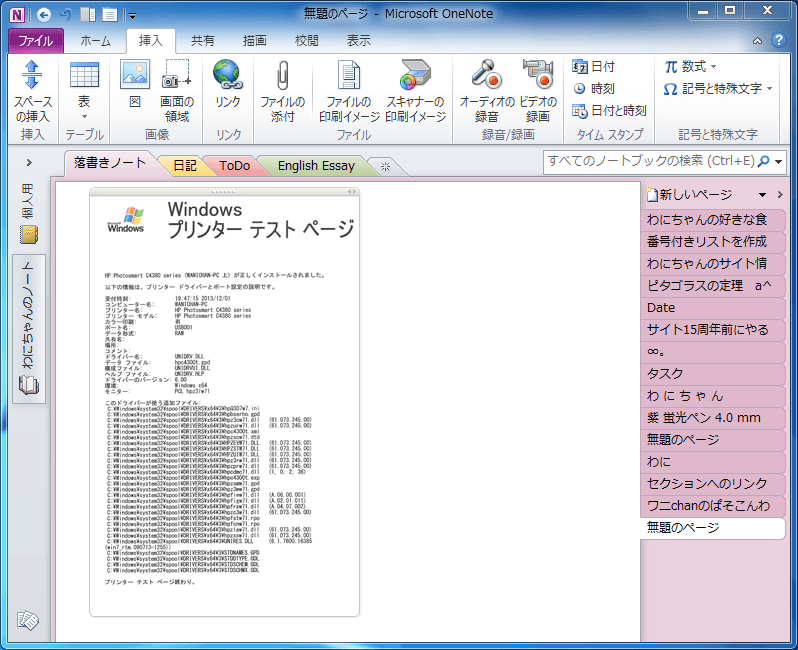Image resolution: width=798 pixels, height=650 pixels.
Task: Click the Undo icon in the quick access toolbar
Action: [66, 15]
